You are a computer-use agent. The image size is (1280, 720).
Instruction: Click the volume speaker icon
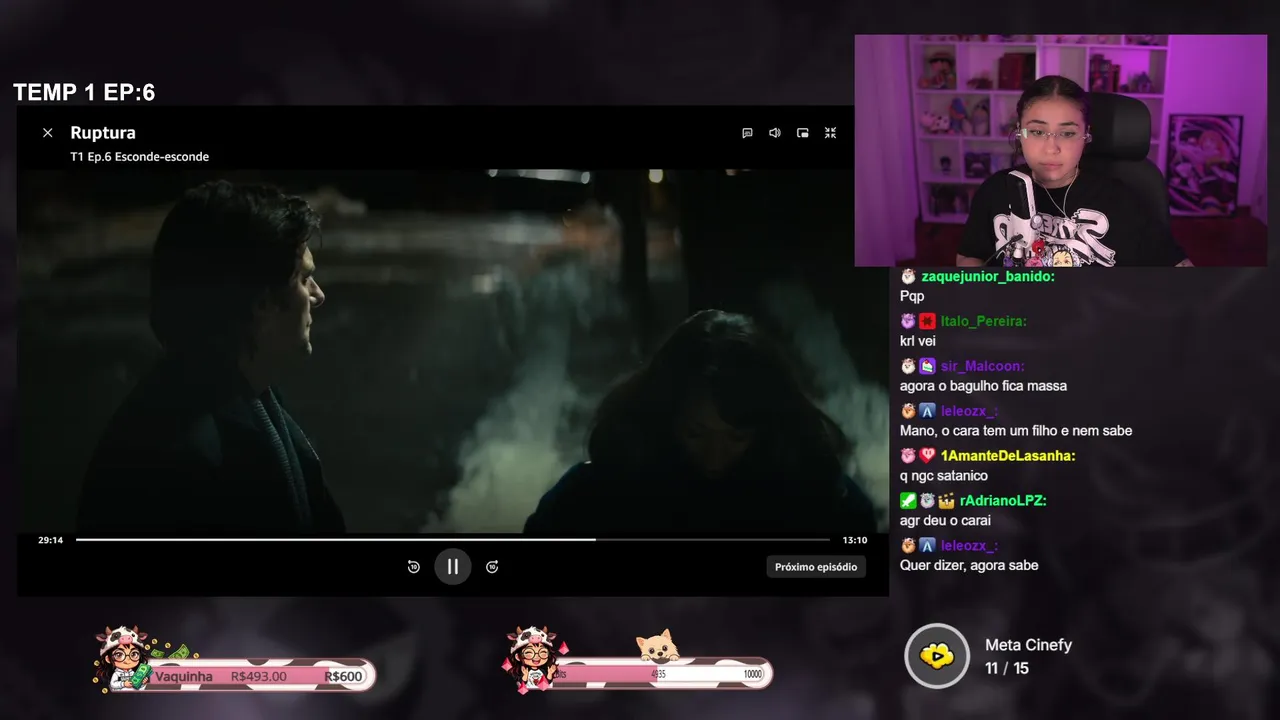775,132
